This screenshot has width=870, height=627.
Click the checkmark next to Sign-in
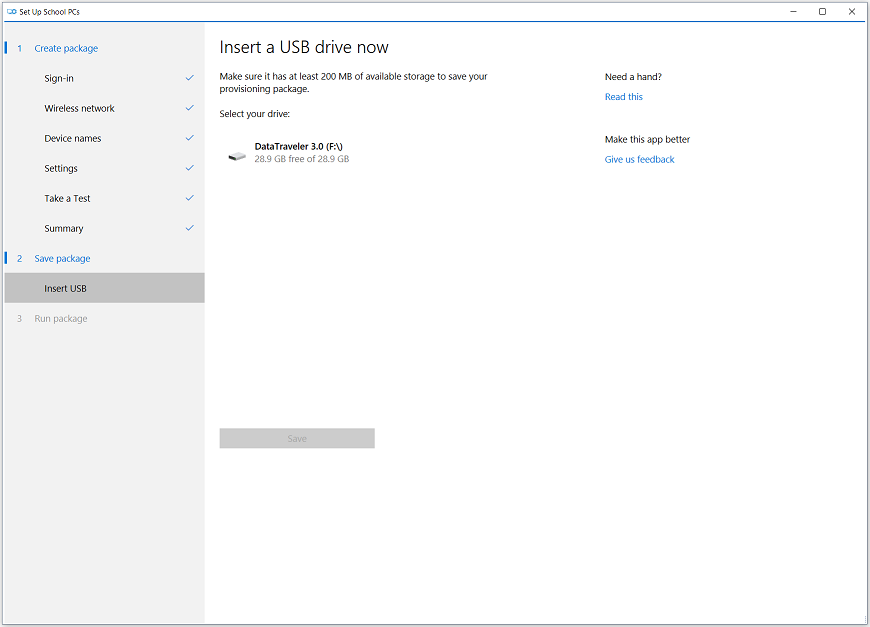click(190, 78)
